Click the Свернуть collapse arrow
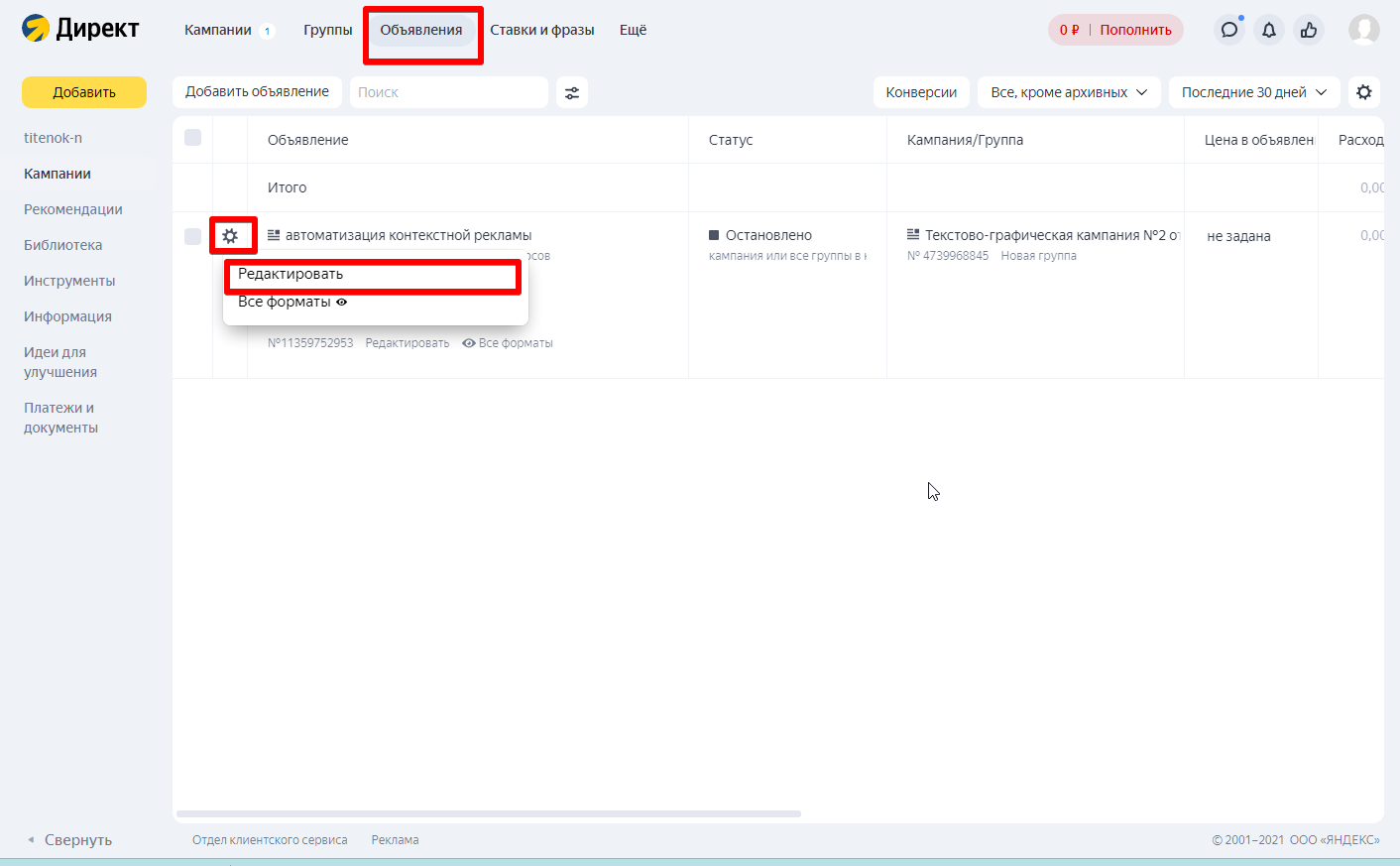1400x866 pixels. (x=31, y=839)
